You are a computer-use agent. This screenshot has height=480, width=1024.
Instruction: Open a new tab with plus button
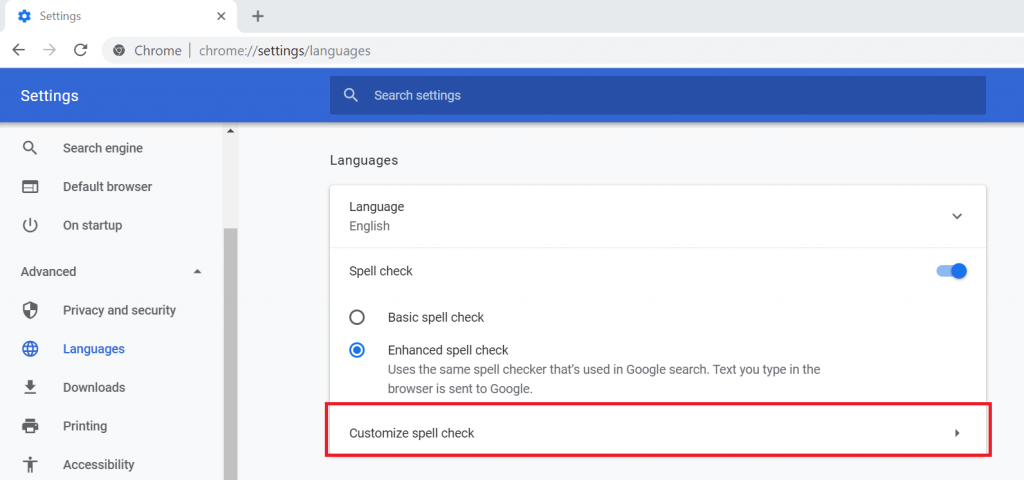[x=258, y=16]
